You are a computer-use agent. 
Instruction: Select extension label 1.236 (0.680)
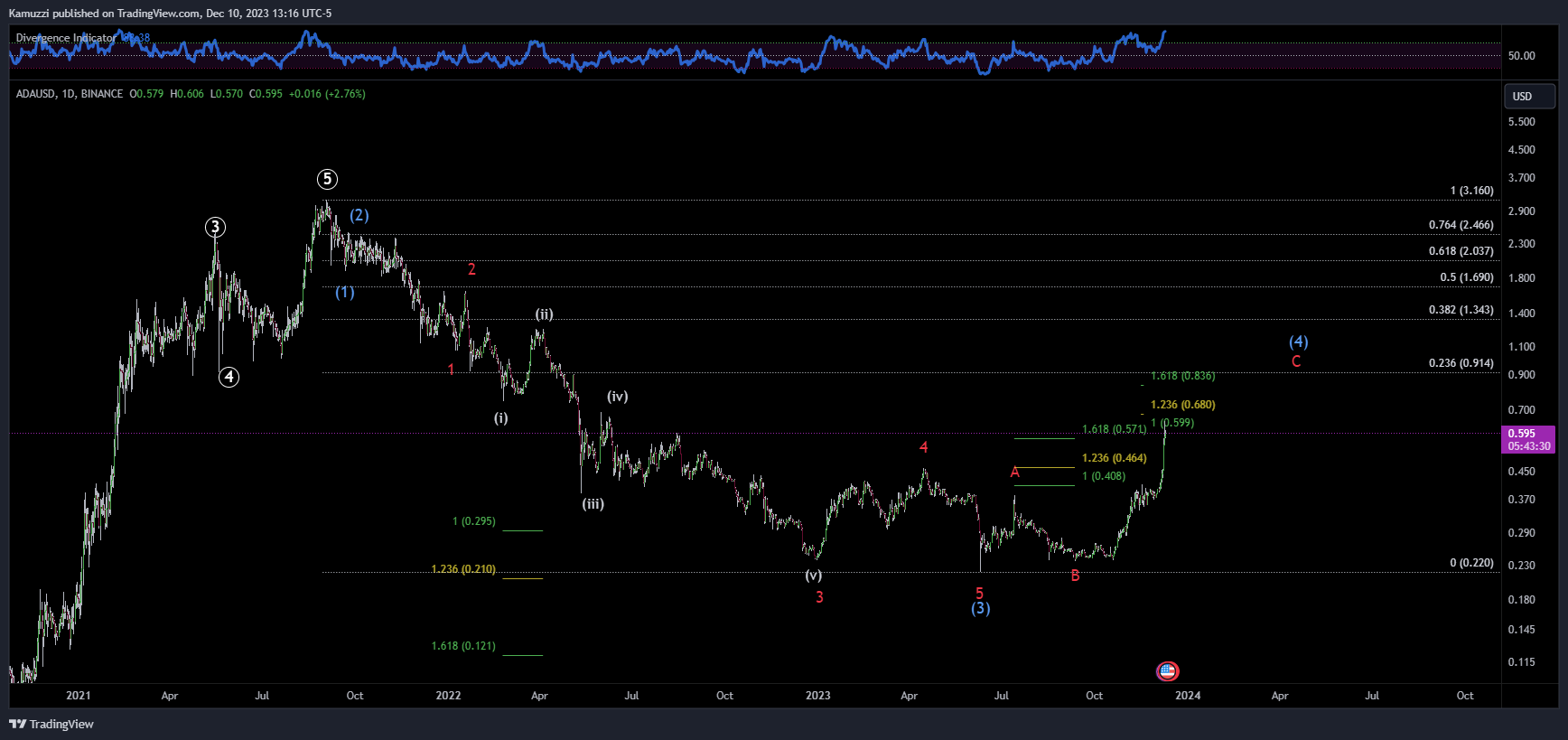(x=1182, y=405)
